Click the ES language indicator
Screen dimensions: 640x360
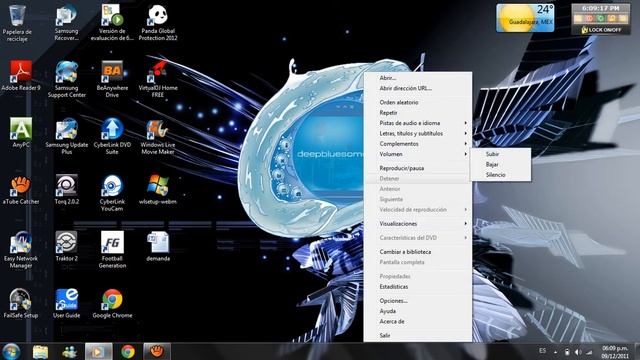[542, 351]
